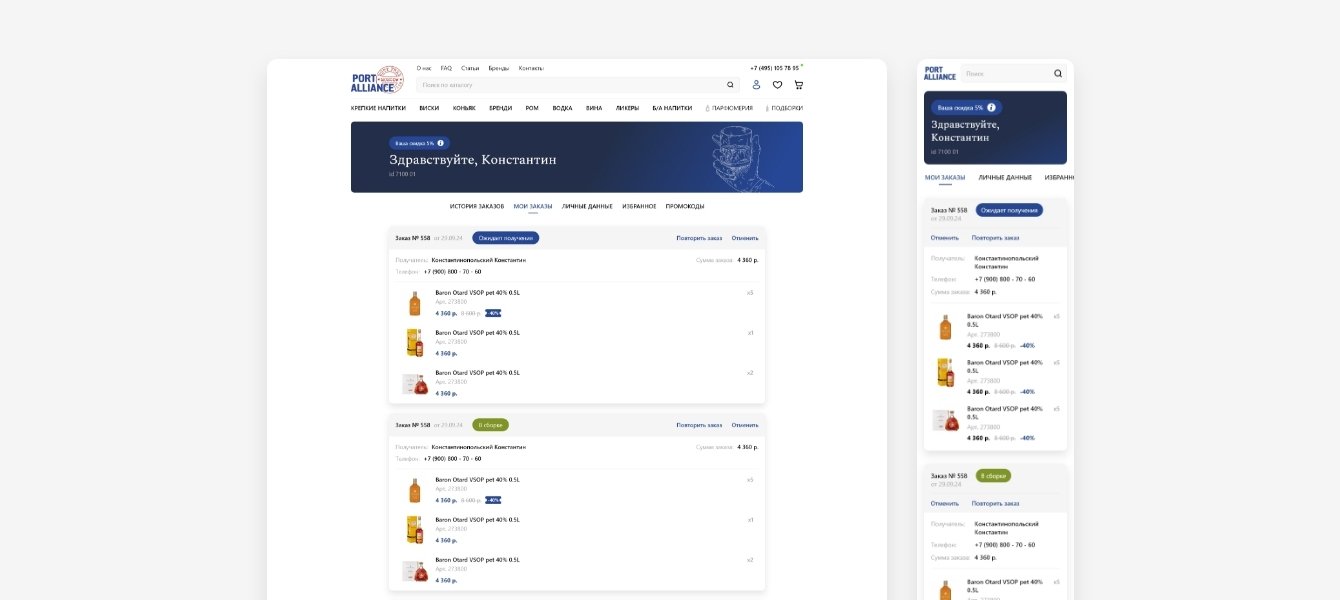
Task: Click mobile 'Ожидает получения' status badge
Action: tap(1009, 210)
